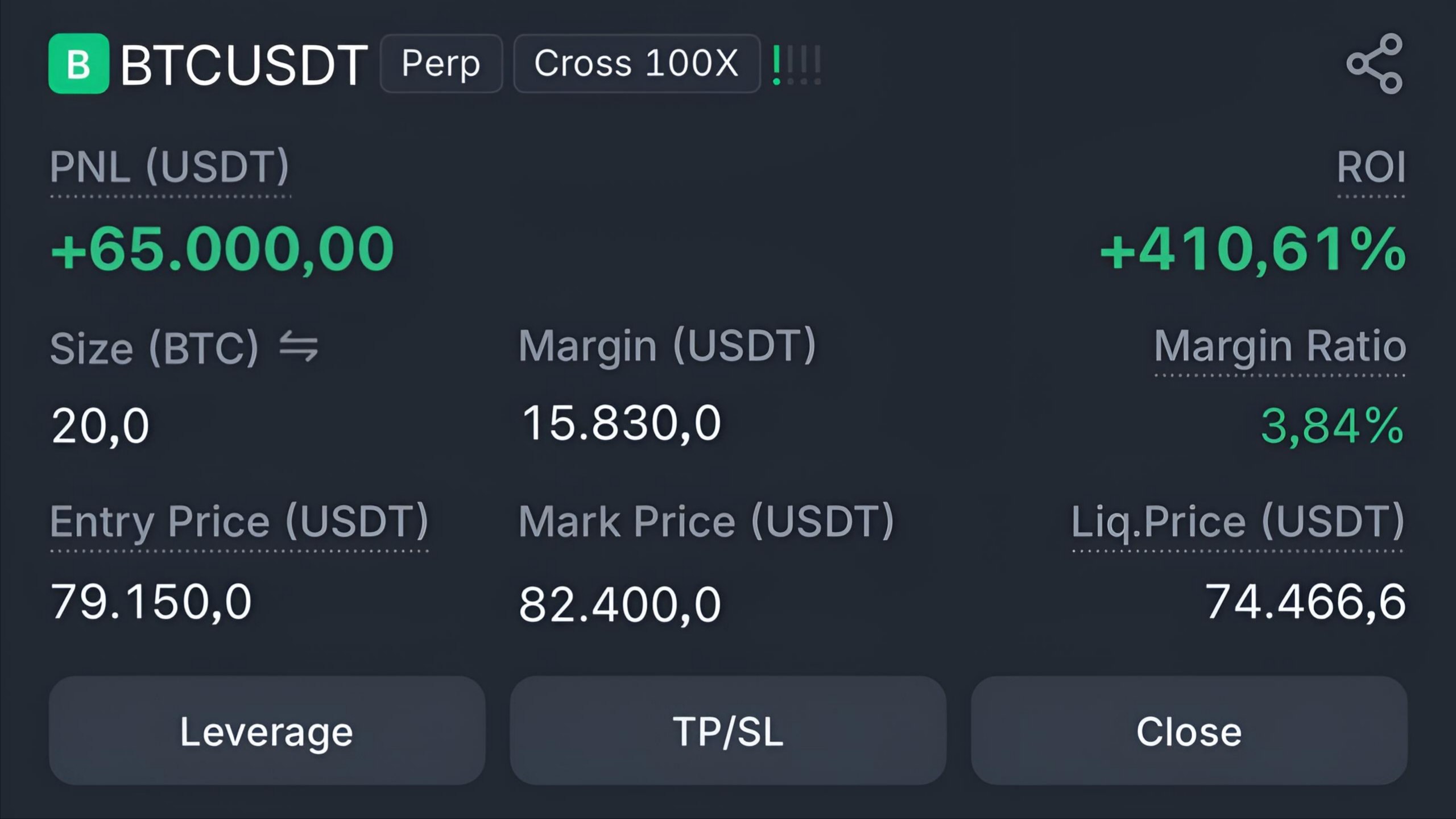Open TP/SL settings
Viewport: 1456px width, 819px height.
(728, 731)
